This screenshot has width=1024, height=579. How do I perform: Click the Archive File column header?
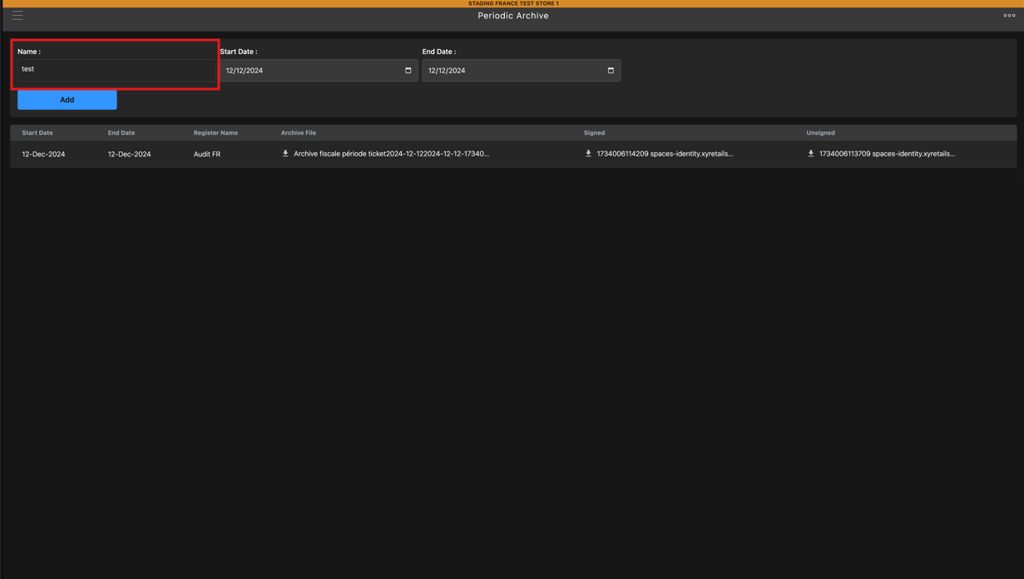[x=298, y=133]
